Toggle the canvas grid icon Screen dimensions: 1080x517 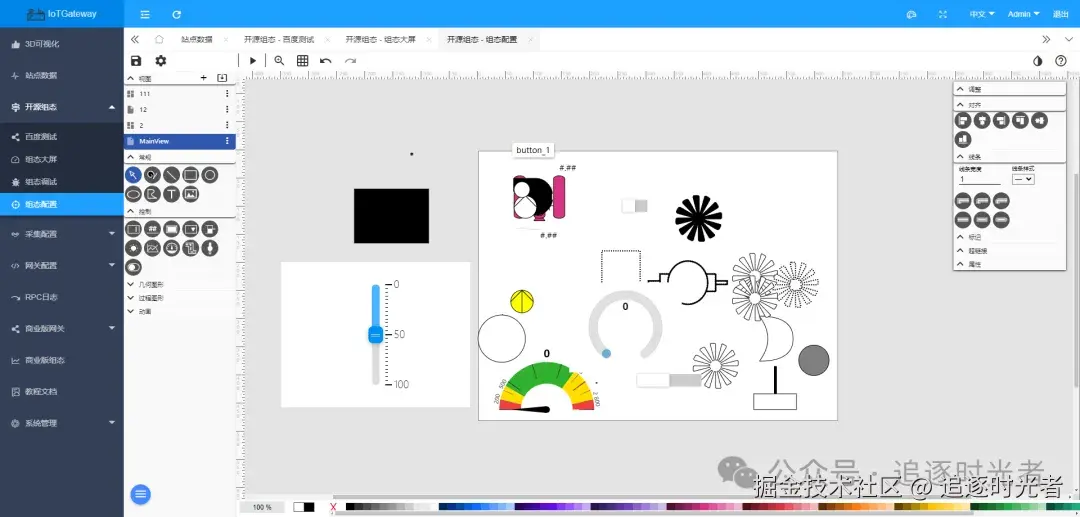click(302, 61)
